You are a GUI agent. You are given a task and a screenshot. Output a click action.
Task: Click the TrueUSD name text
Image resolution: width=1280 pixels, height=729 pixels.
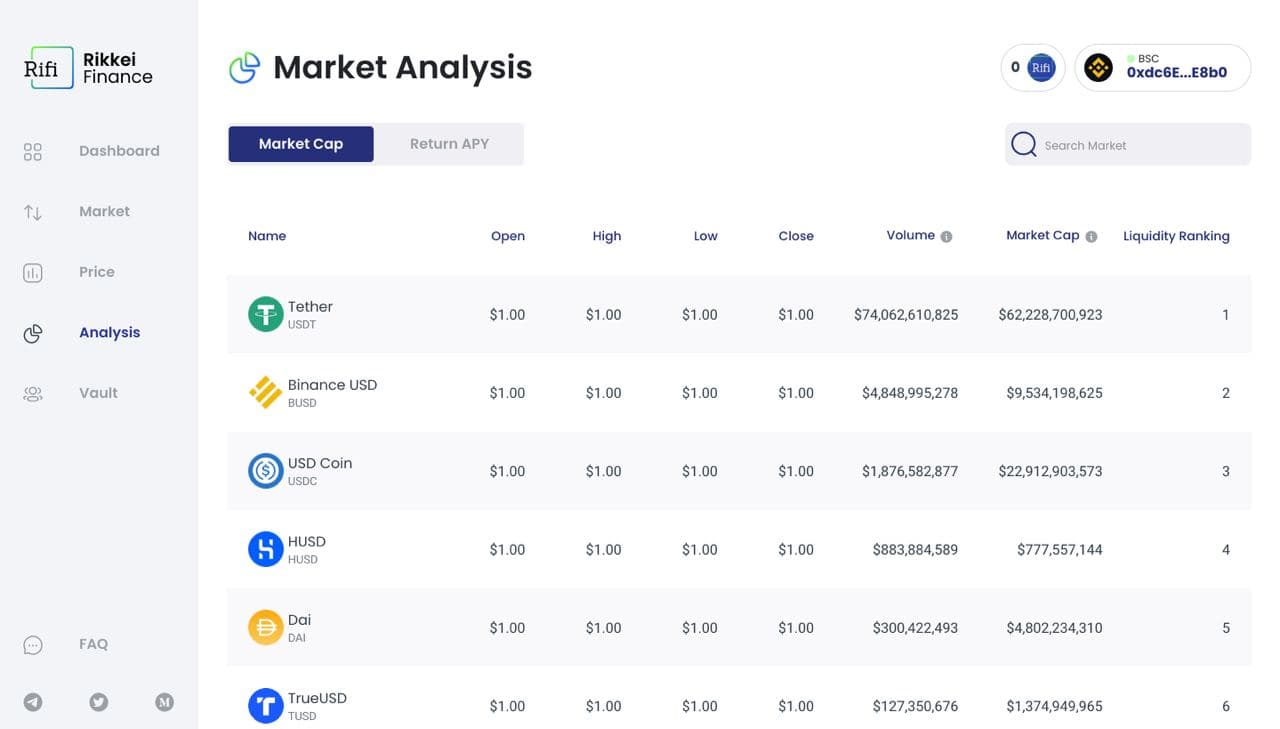(317, 698)
